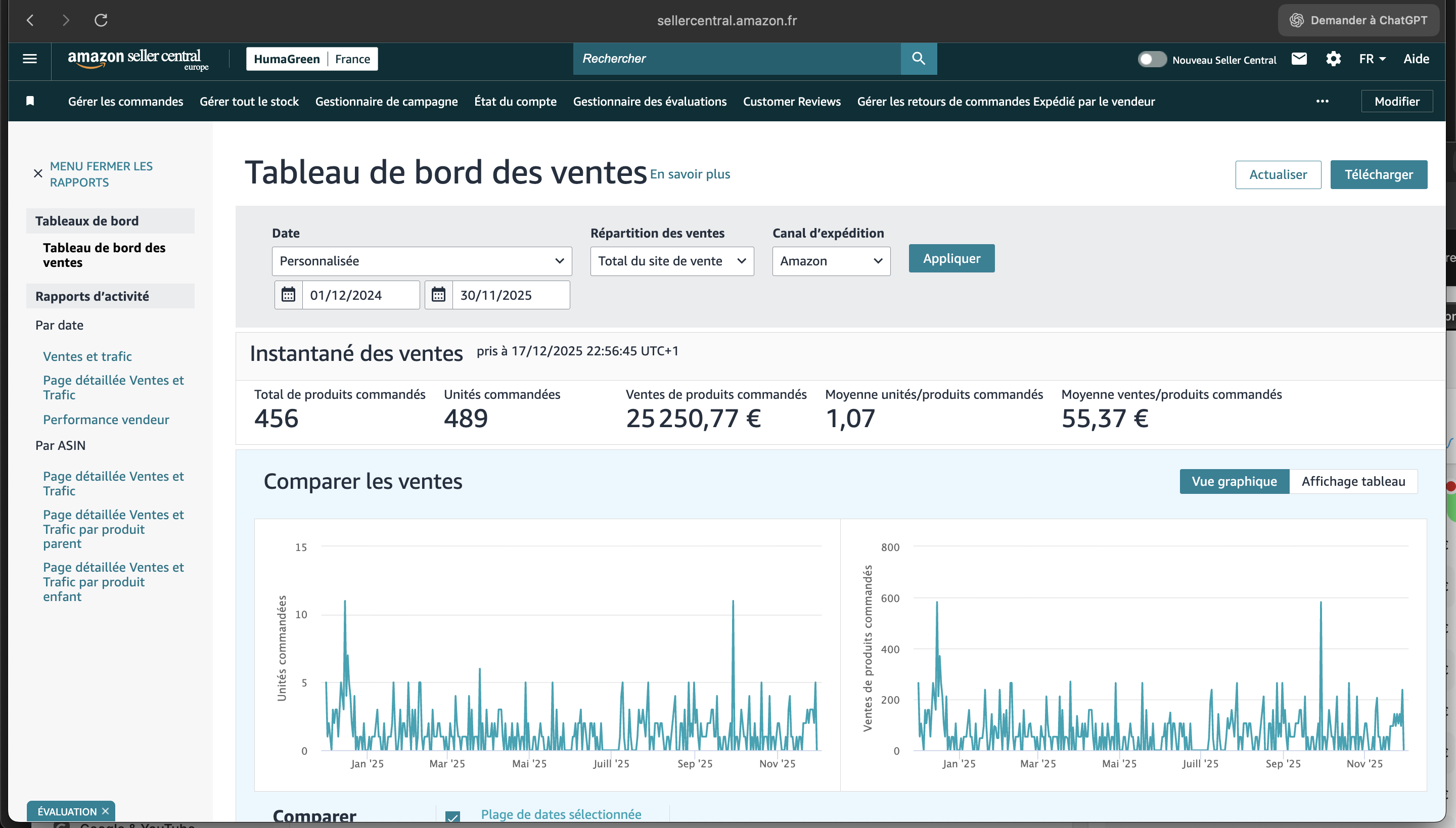The width and height of the screenshot is (1456, 828).
Task: Open the end date calendar icon
Action: [438, 295]
